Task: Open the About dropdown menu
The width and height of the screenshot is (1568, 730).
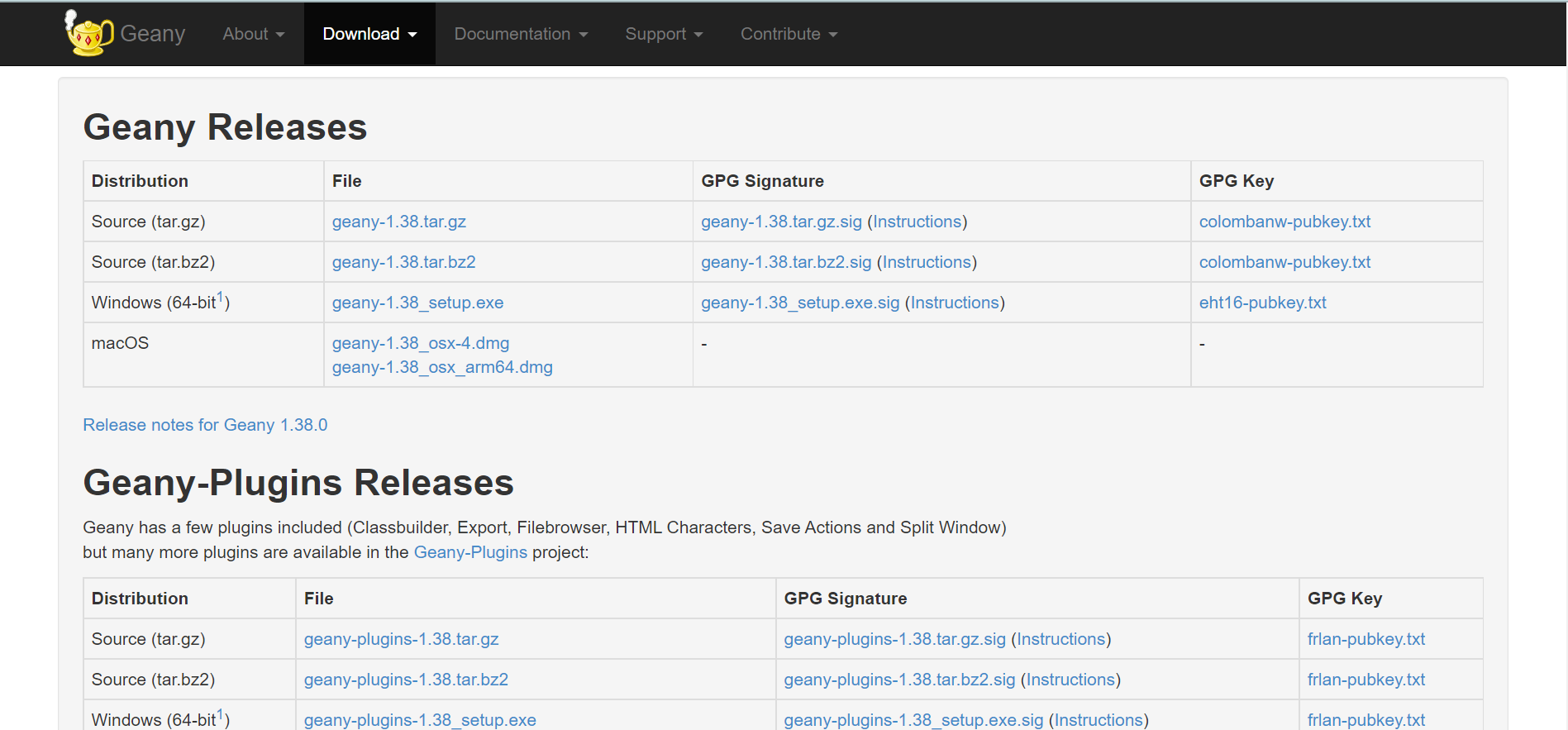Action: pyautogui.click(x=253, y=34)
